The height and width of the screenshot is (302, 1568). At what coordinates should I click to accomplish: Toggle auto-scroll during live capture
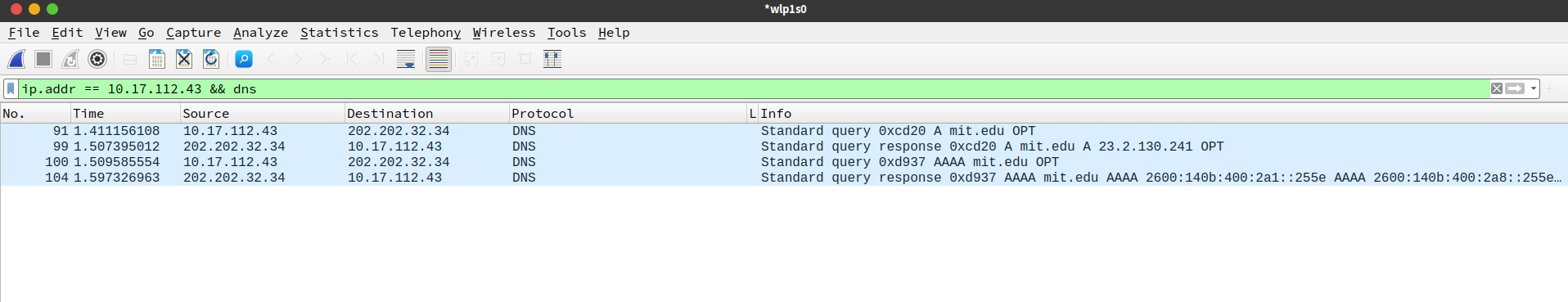[406, 59]
